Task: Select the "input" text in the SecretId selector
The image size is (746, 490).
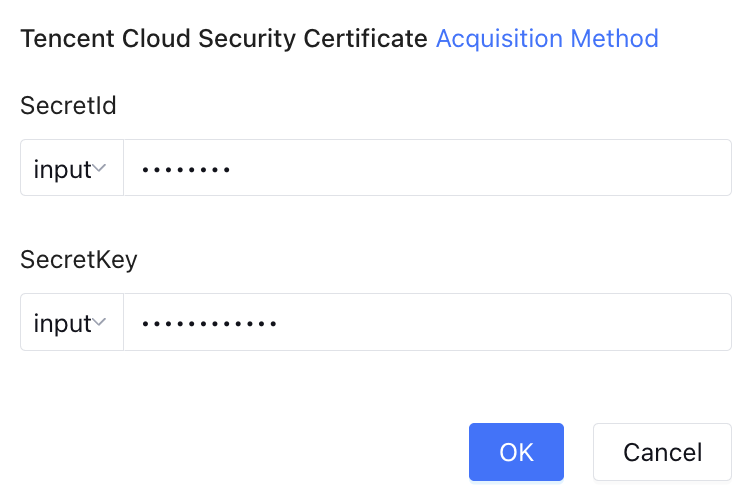Action: [62, 169]
